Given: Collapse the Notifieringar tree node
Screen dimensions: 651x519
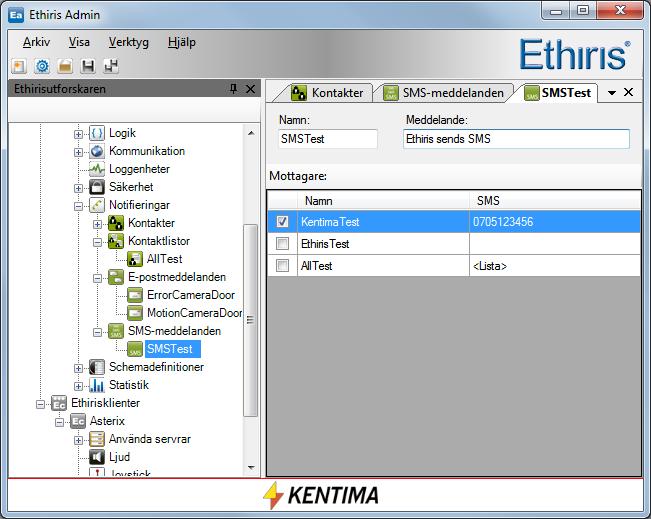Looking at the screenshot, I should (x=78, y=206).
